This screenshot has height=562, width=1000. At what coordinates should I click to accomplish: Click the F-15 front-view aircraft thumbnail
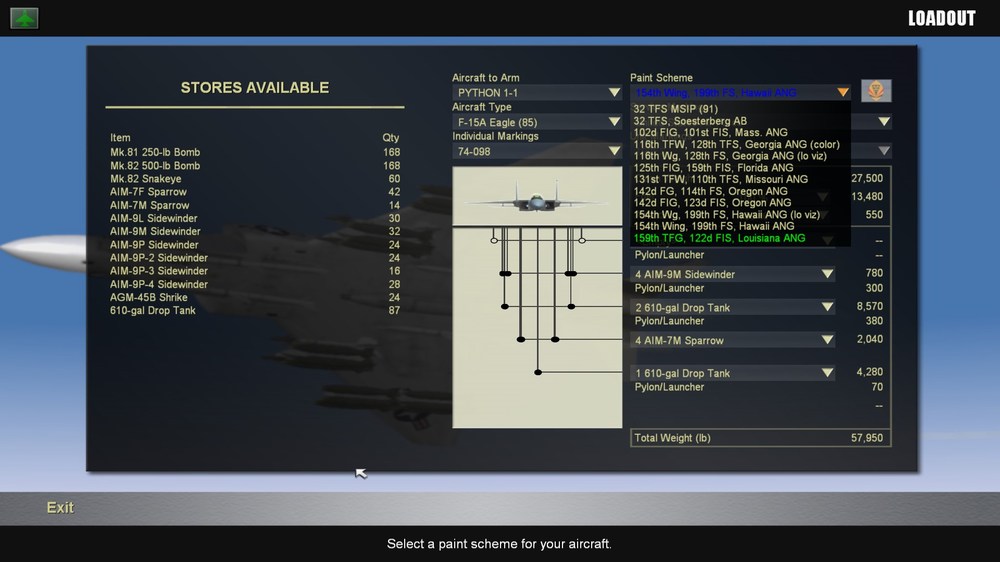[537, 196]
